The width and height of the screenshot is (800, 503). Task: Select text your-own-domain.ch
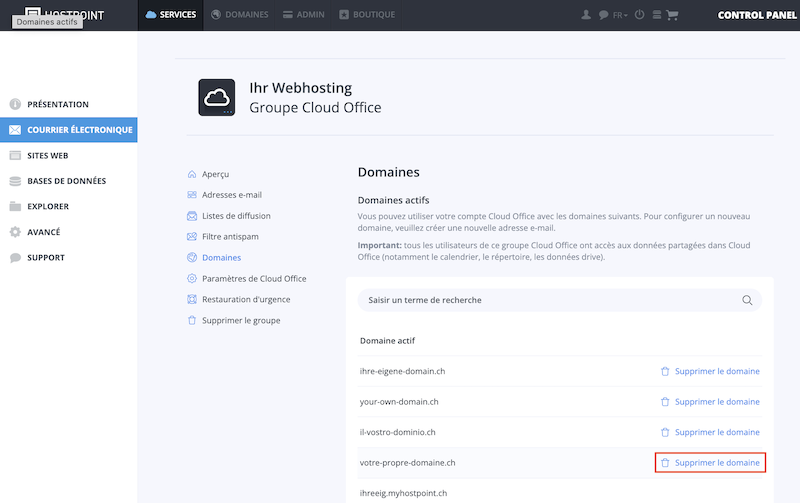pyautogui.click(x=399, y=402)
